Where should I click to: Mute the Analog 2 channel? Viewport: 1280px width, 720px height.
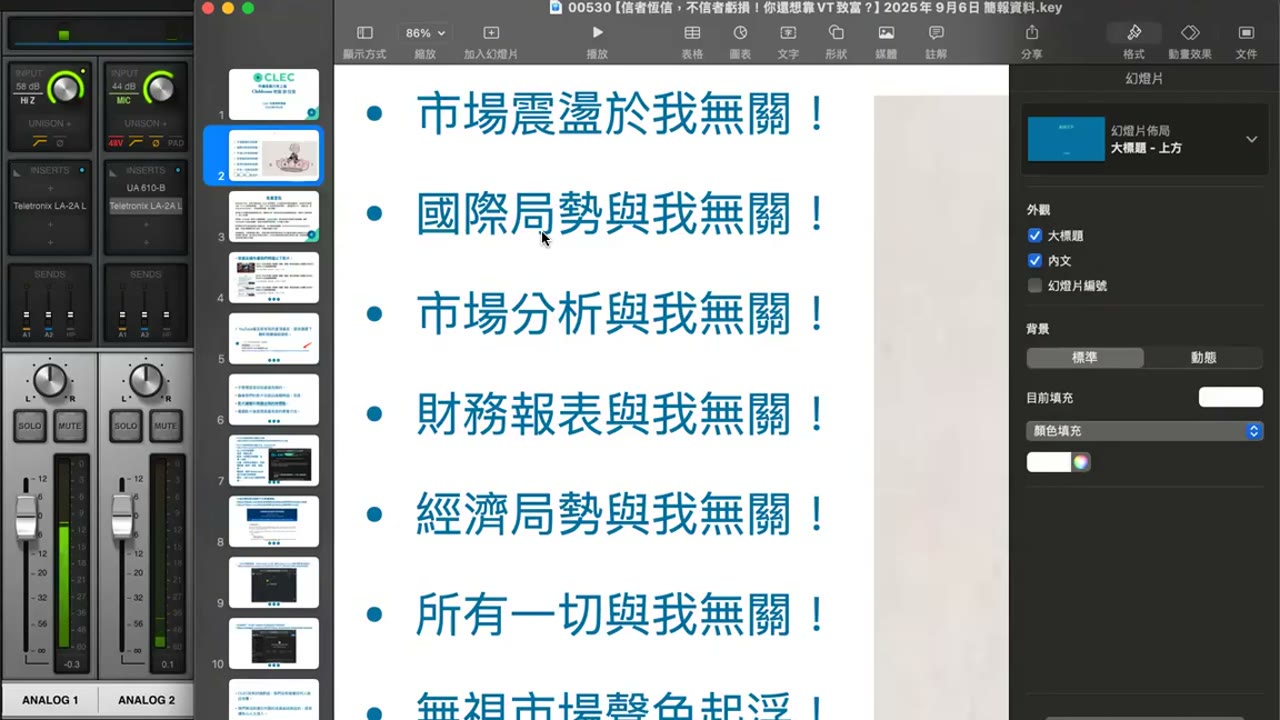pyautogui.click(x=165, y=426)
